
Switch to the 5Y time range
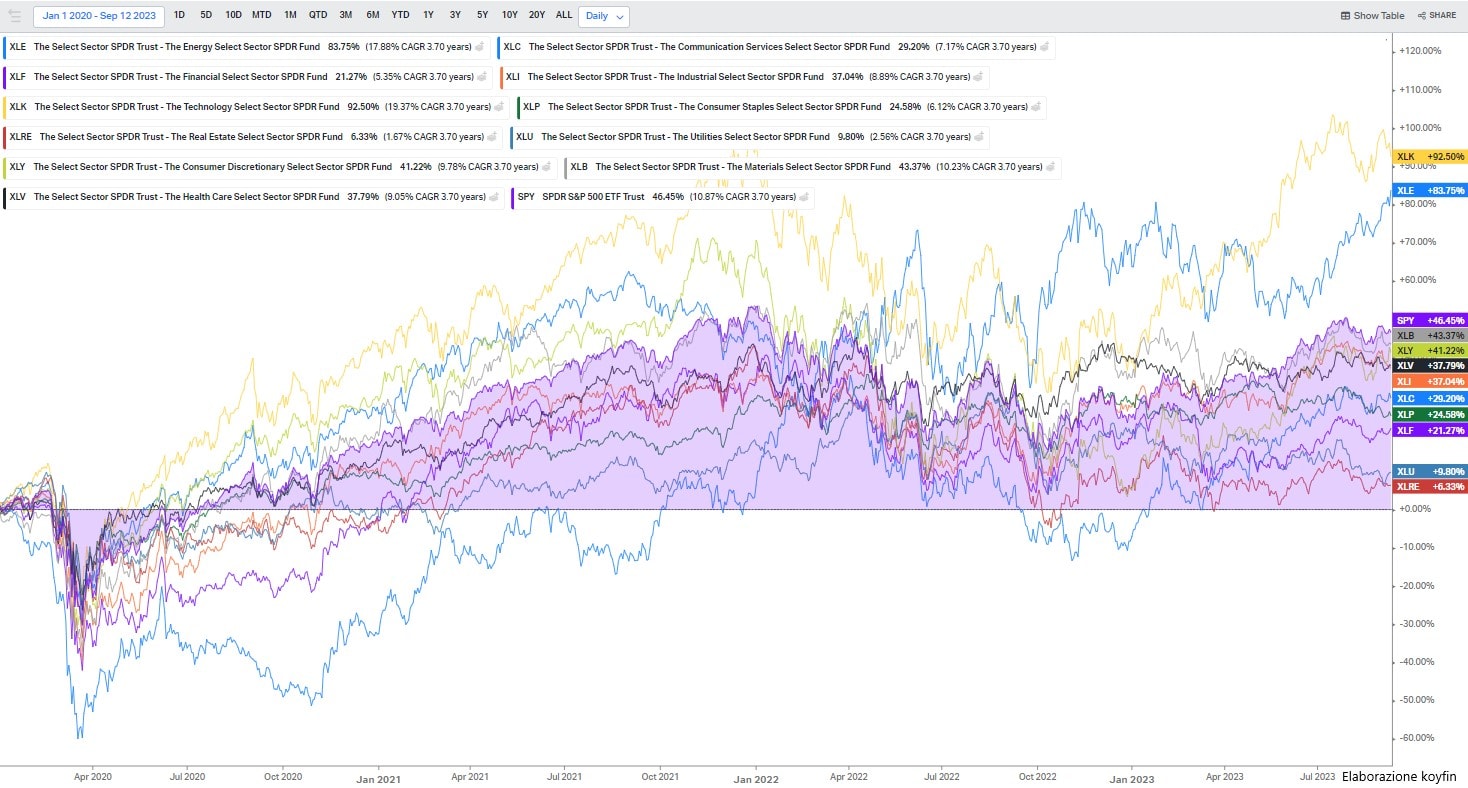[482, 16]
